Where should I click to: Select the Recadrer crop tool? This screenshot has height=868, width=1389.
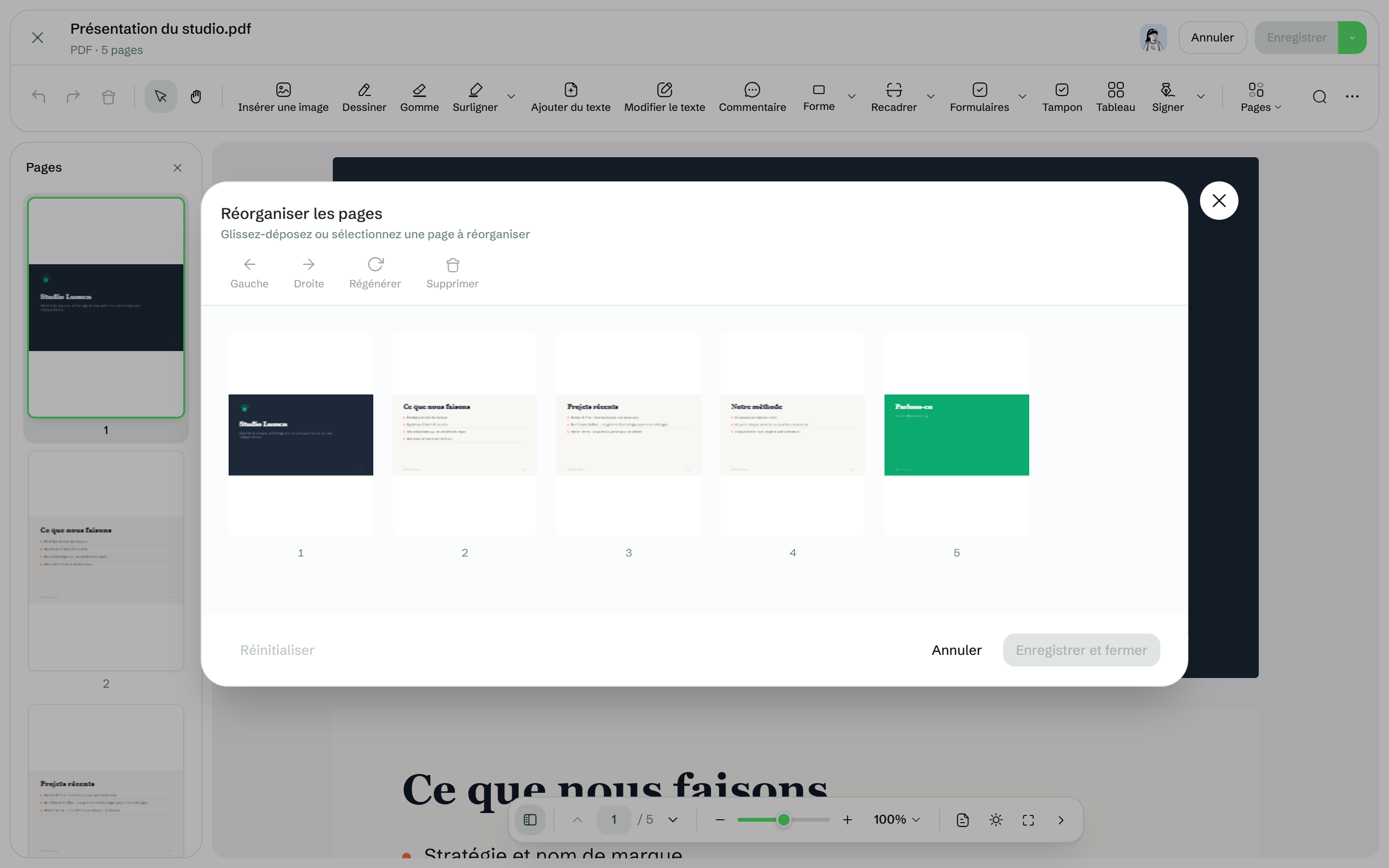tap(894, 97)
